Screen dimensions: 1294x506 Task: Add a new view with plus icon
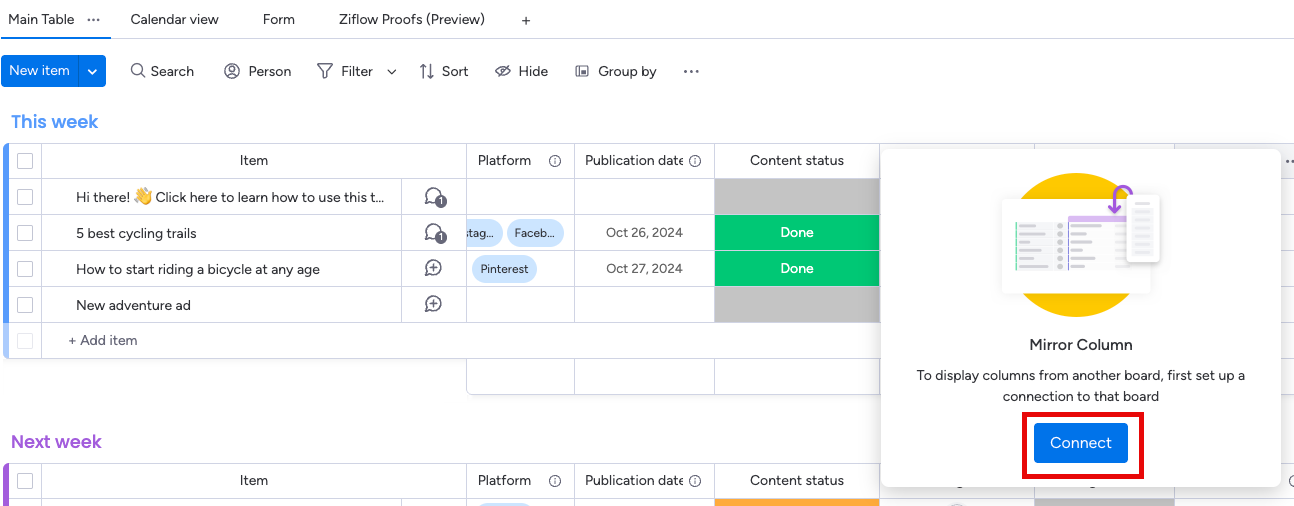pos(526,20)
